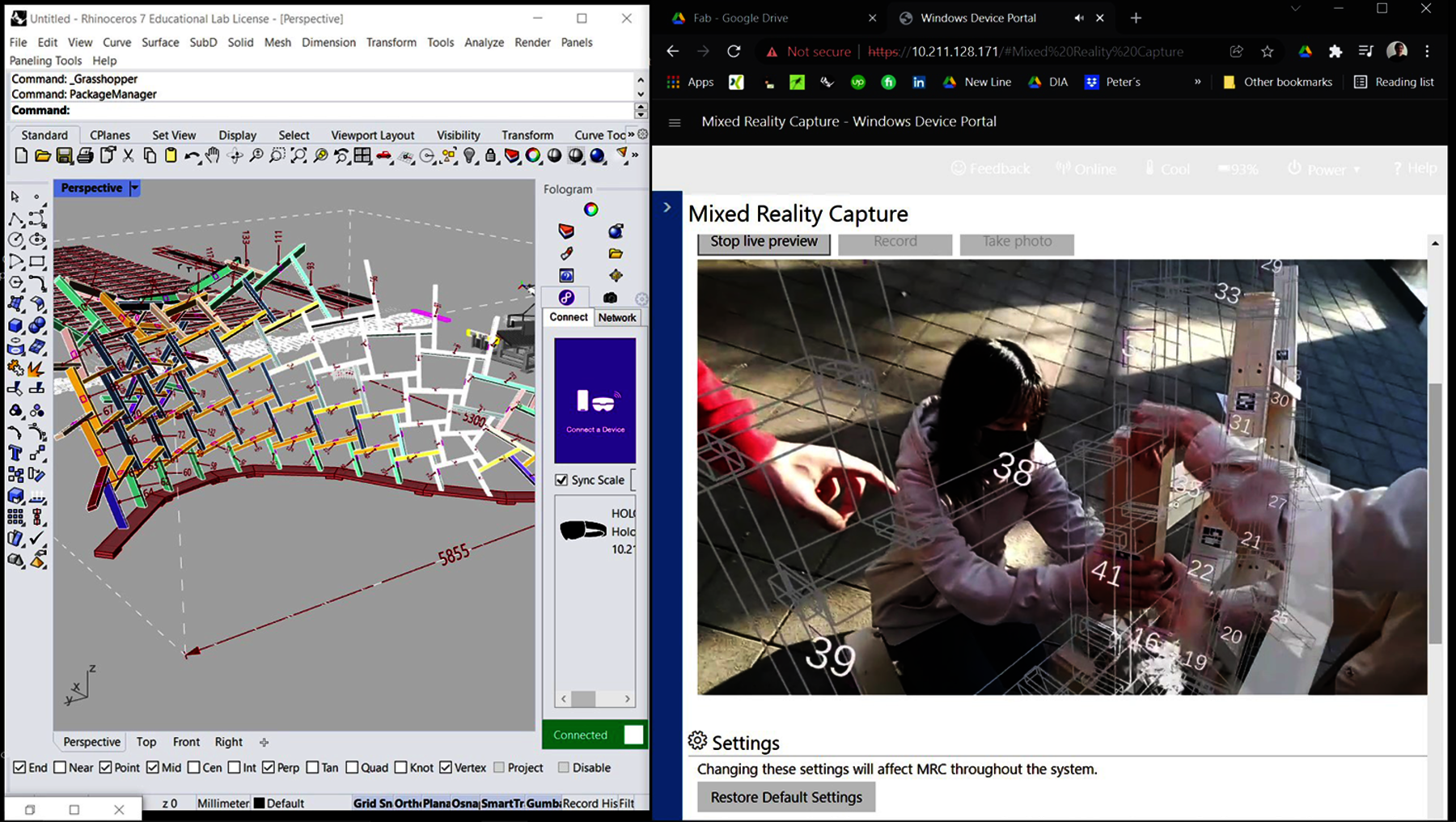
Task: Click the padlock Lock objects icon
Action: [x=491, y=155]
